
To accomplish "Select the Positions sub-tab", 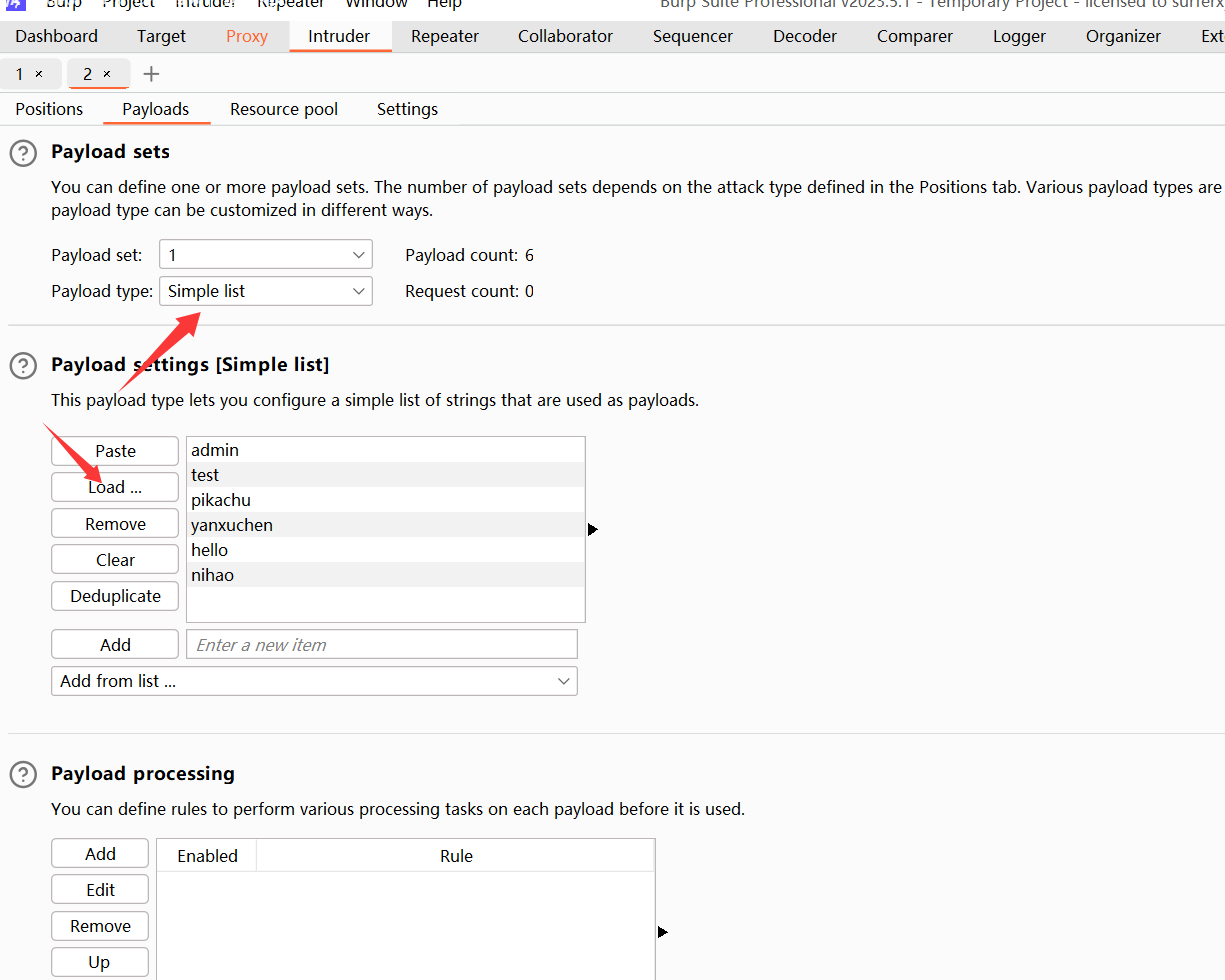I will point(49,109).
